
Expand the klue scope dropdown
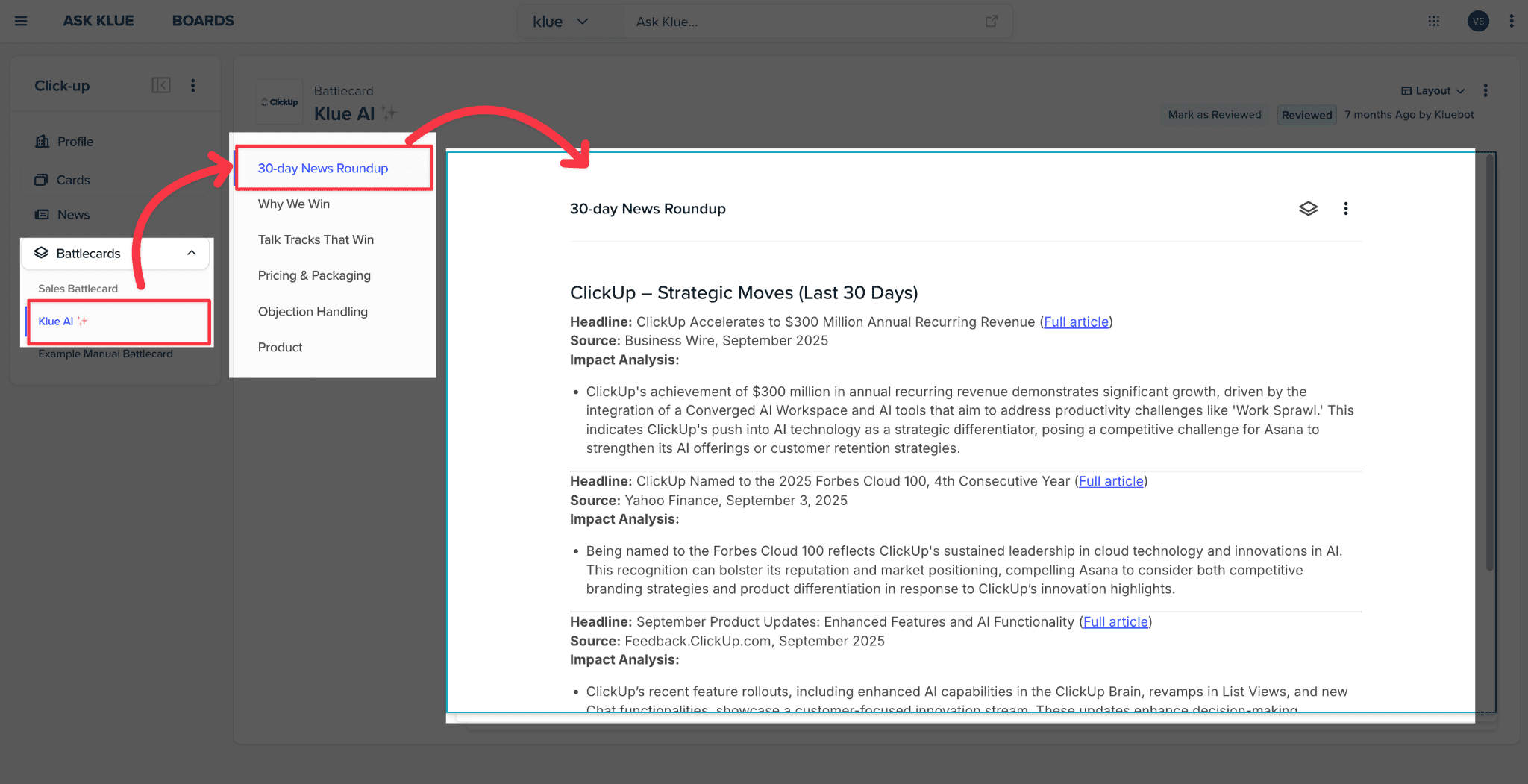click(561, 22)
